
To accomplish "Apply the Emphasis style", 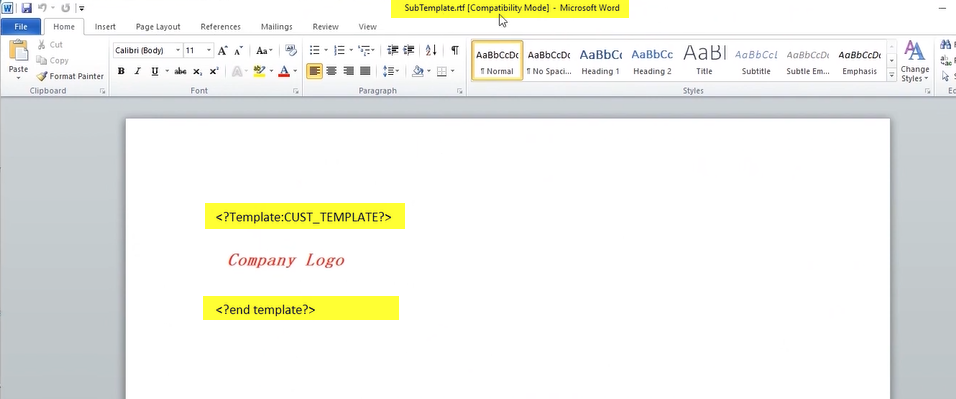I will tap(860, 60).
